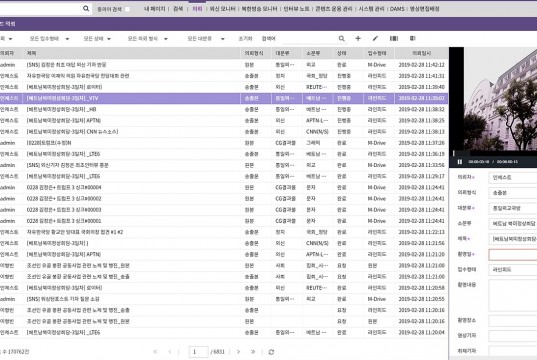The height and width of the screenshot is (360, 537).
Task: Open the 내 페이지 menu
Action: tap(154, 9)
